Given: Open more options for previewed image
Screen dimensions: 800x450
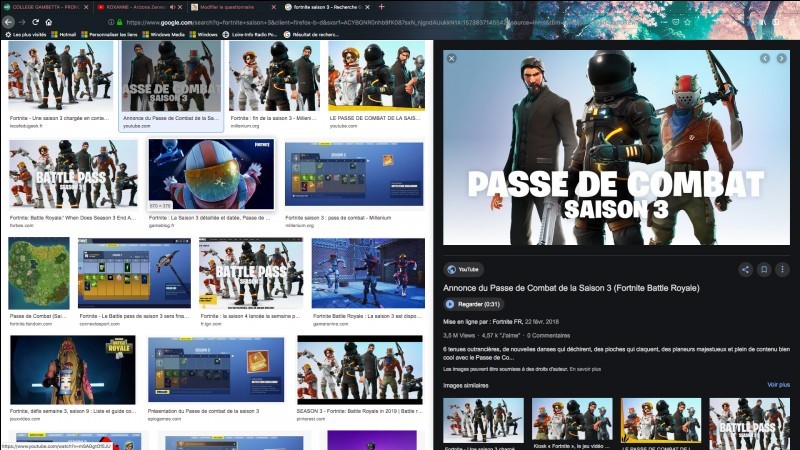Looking at the screenshot, I should tap(782, 269).
